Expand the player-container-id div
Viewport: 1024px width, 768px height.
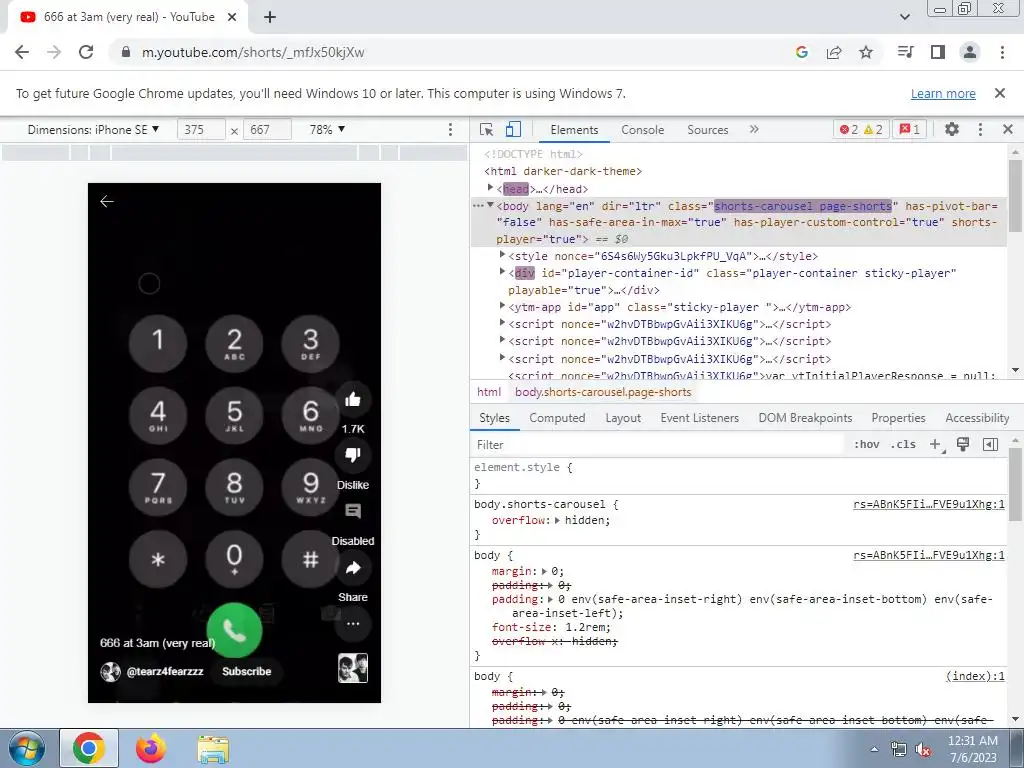coord(502,272)
